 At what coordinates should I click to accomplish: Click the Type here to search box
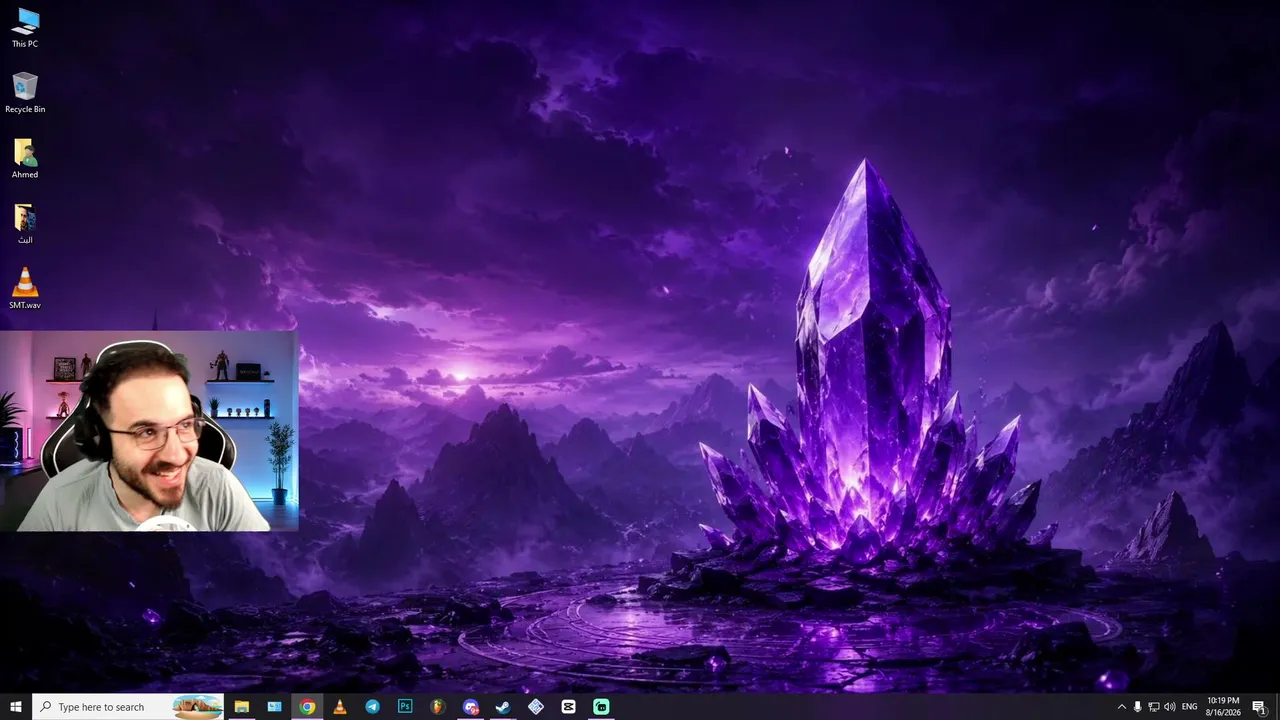(129, 707)
